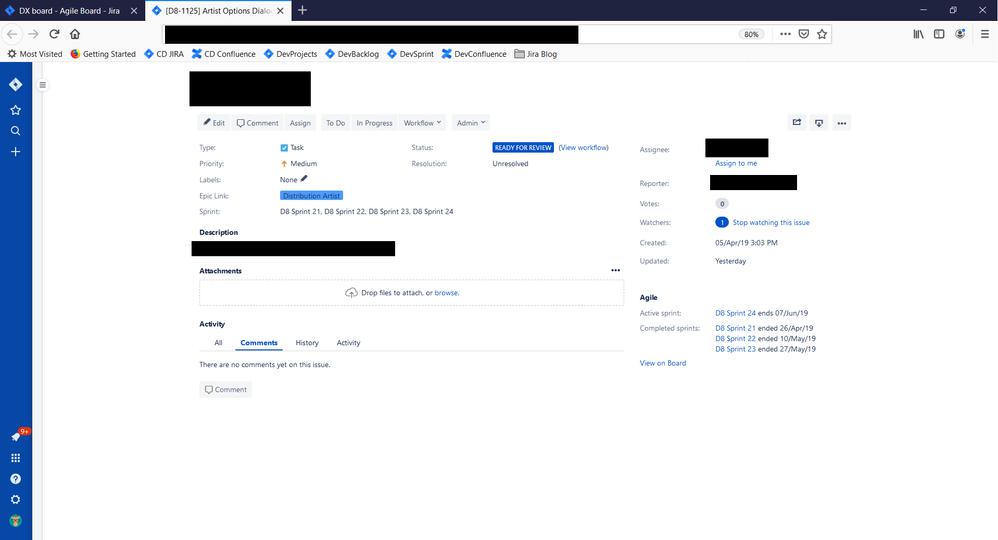The height and width of the screenshot is (540, 998).
Task: Expand the Workflow dropdown
Action: (422, 123)
